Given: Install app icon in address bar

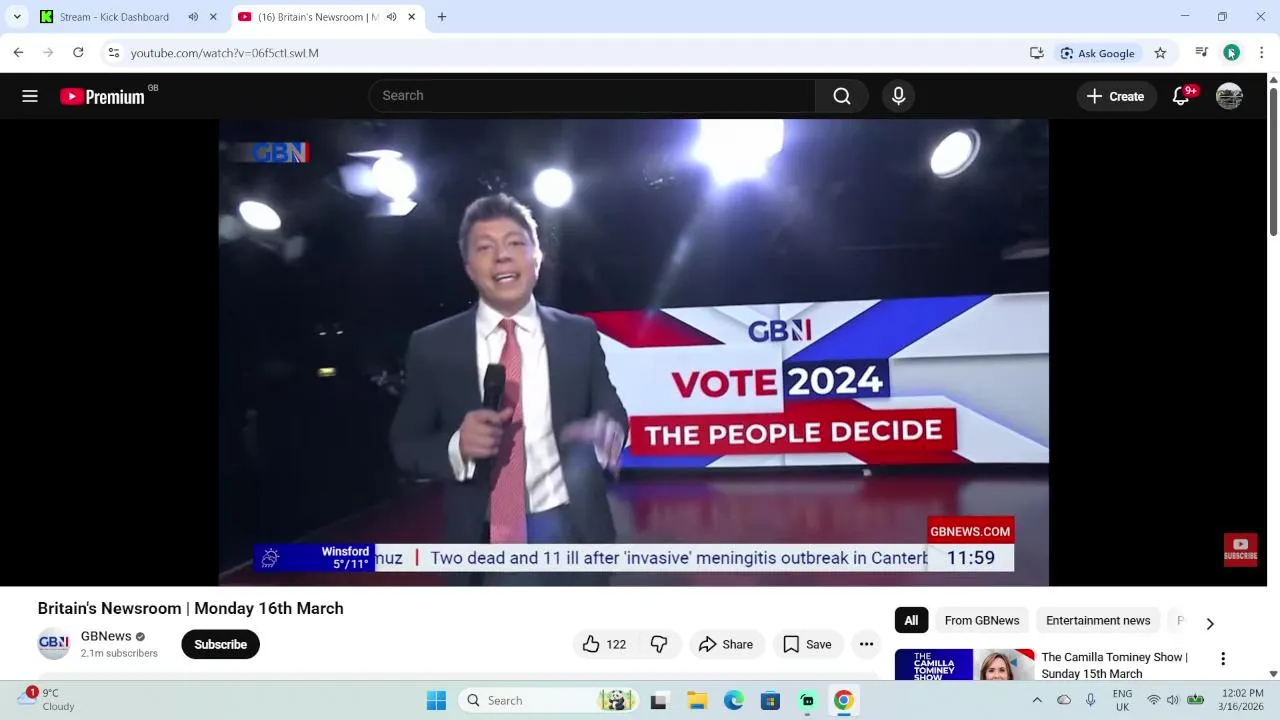Looking at the screenshot, I should tap(1037, 53).
